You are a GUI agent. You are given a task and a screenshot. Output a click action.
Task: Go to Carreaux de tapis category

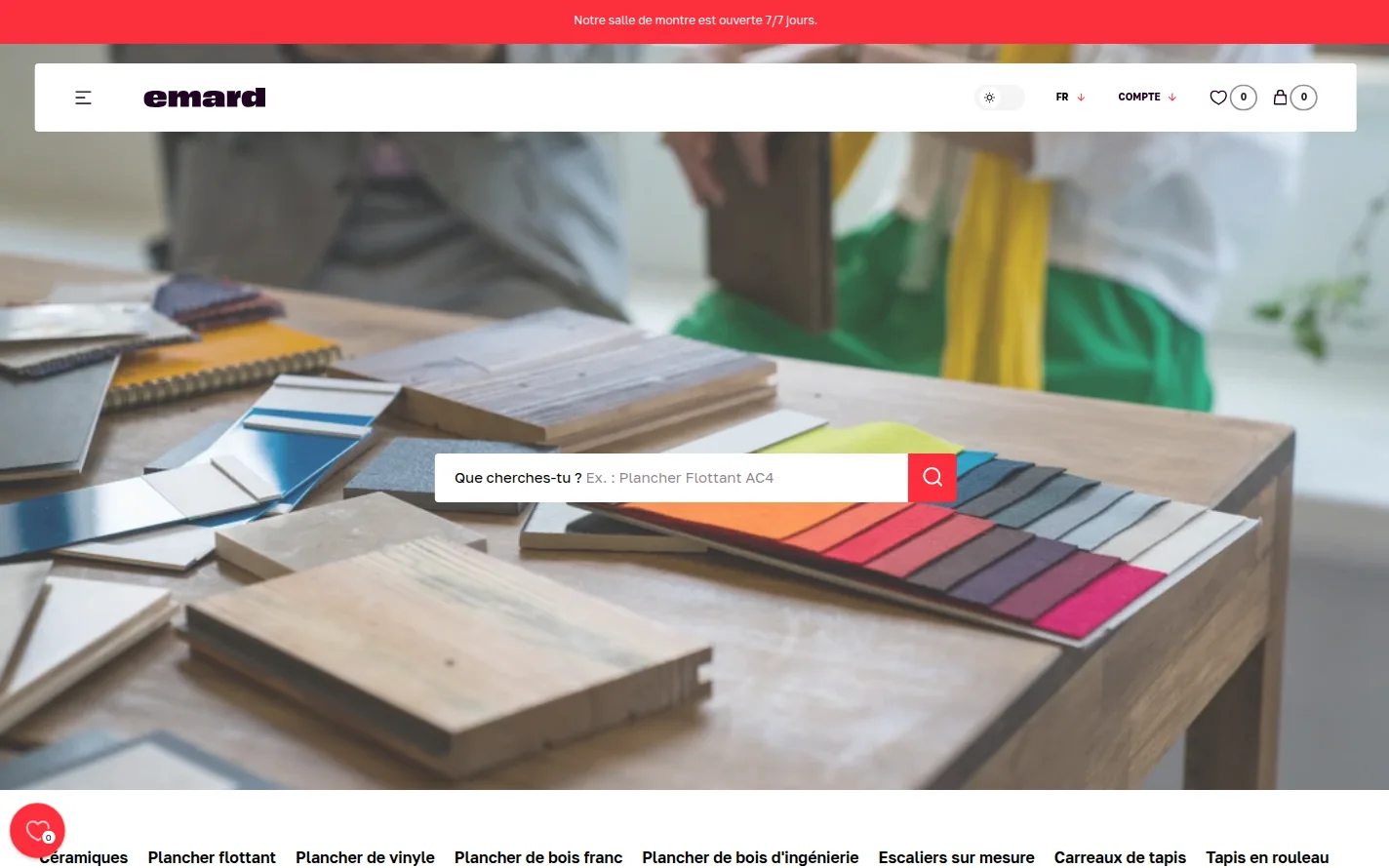[1120, 857]
